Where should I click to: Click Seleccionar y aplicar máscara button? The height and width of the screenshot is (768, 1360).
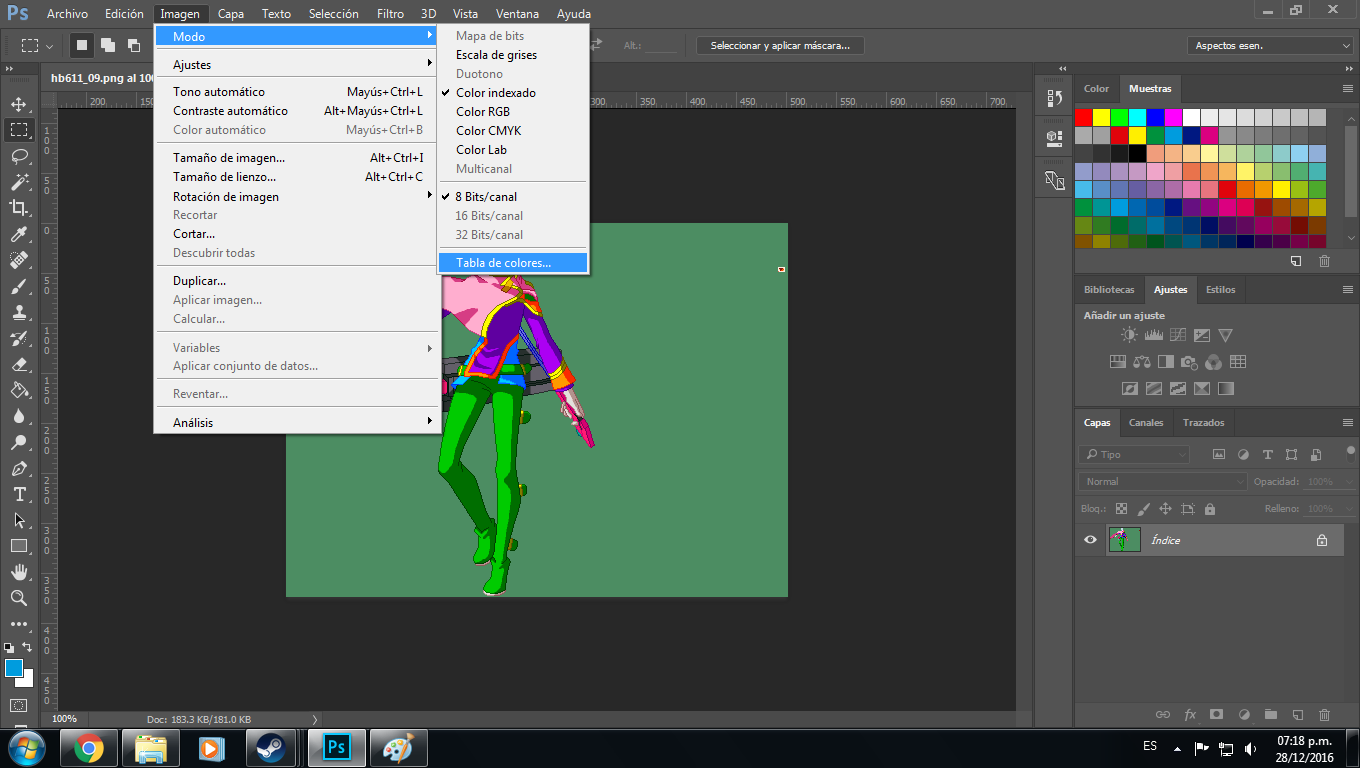[x=780, y=46]
